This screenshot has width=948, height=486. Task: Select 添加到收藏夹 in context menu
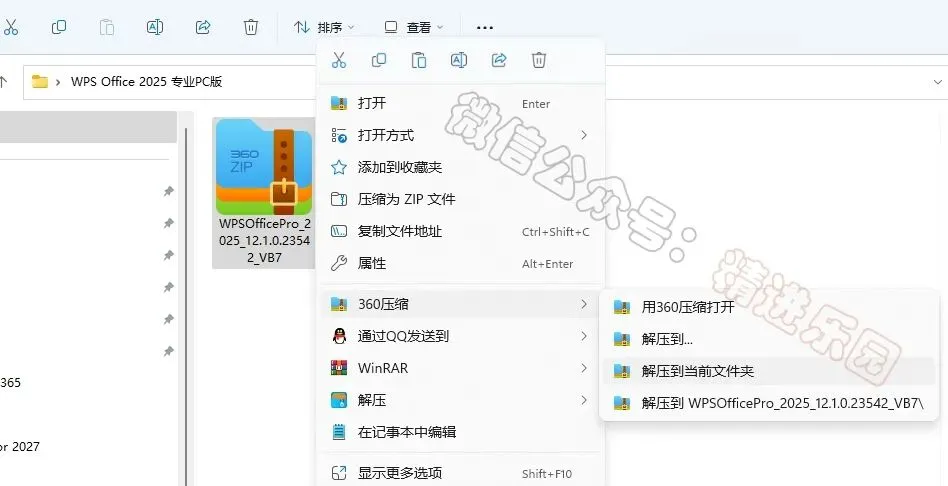(461, 167)
